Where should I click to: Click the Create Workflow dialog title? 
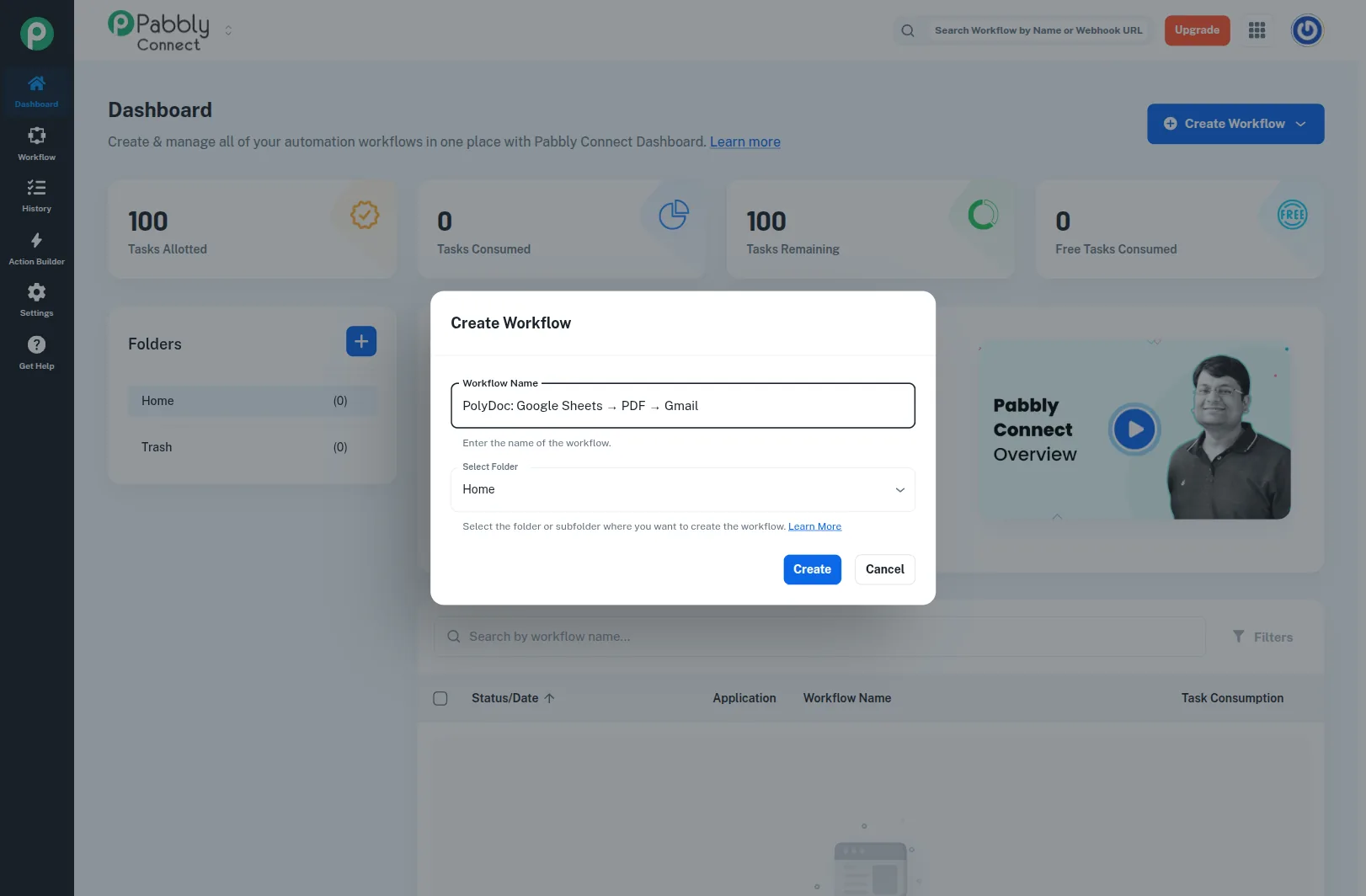coord(510,323)
